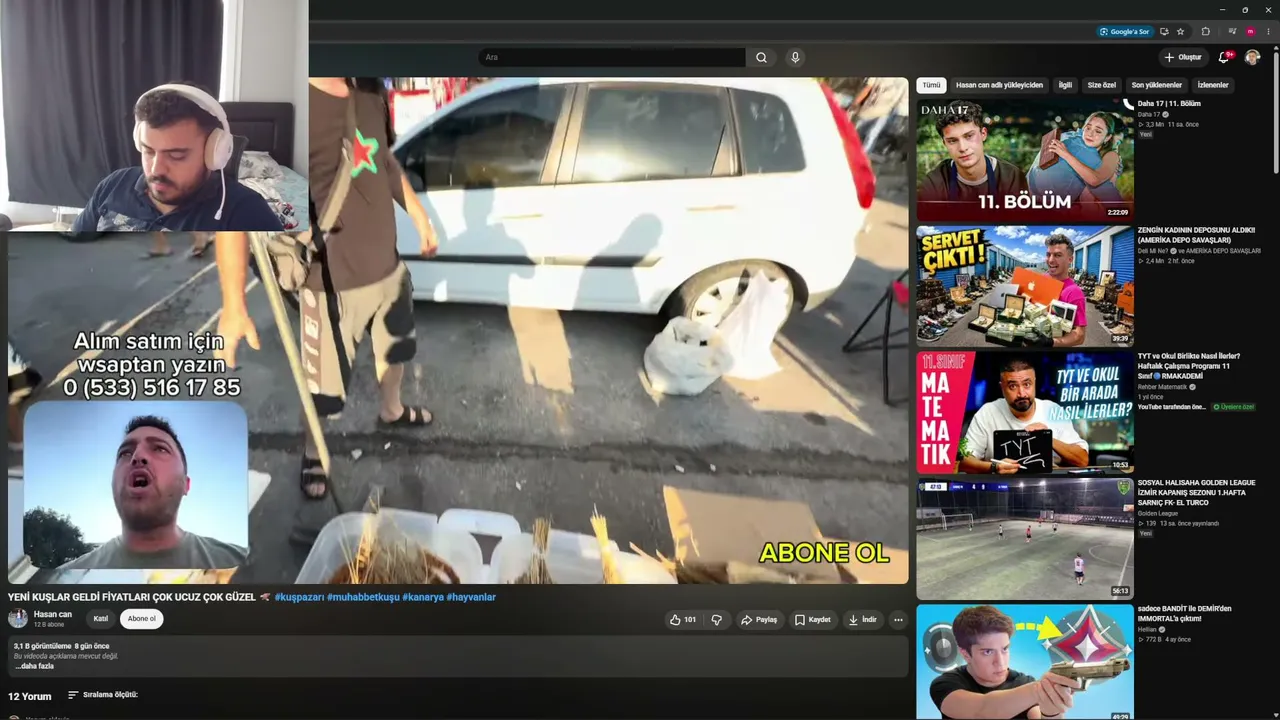
Task: Click inside the YouTube search field
Action: click(612, 58)
